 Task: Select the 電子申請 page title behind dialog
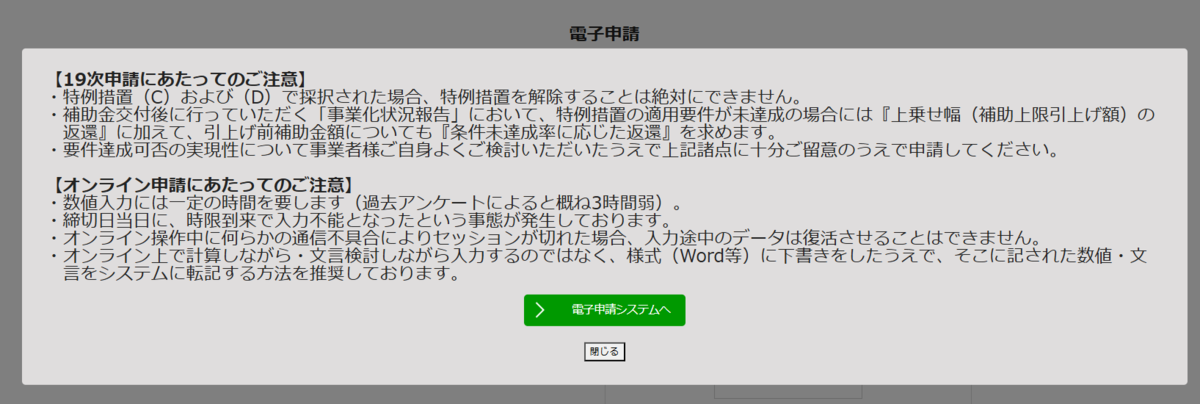tap(604, 33)
